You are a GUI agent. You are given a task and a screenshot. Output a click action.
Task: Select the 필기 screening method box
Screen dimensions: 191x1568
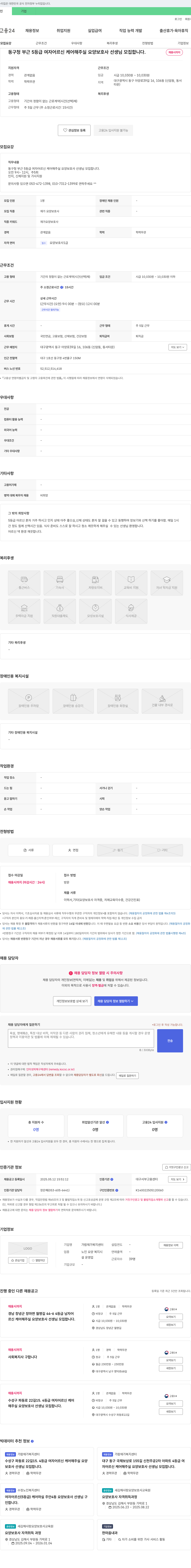point(118,850)
